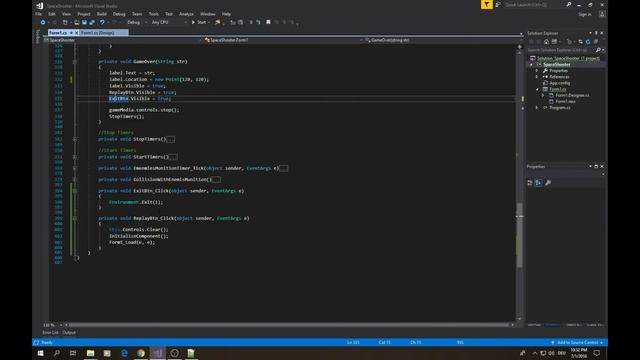Viewport: 640px width, 360px height.
Task: Select the Solution 'SpaceShooter' root node
Action: (568, 58)
